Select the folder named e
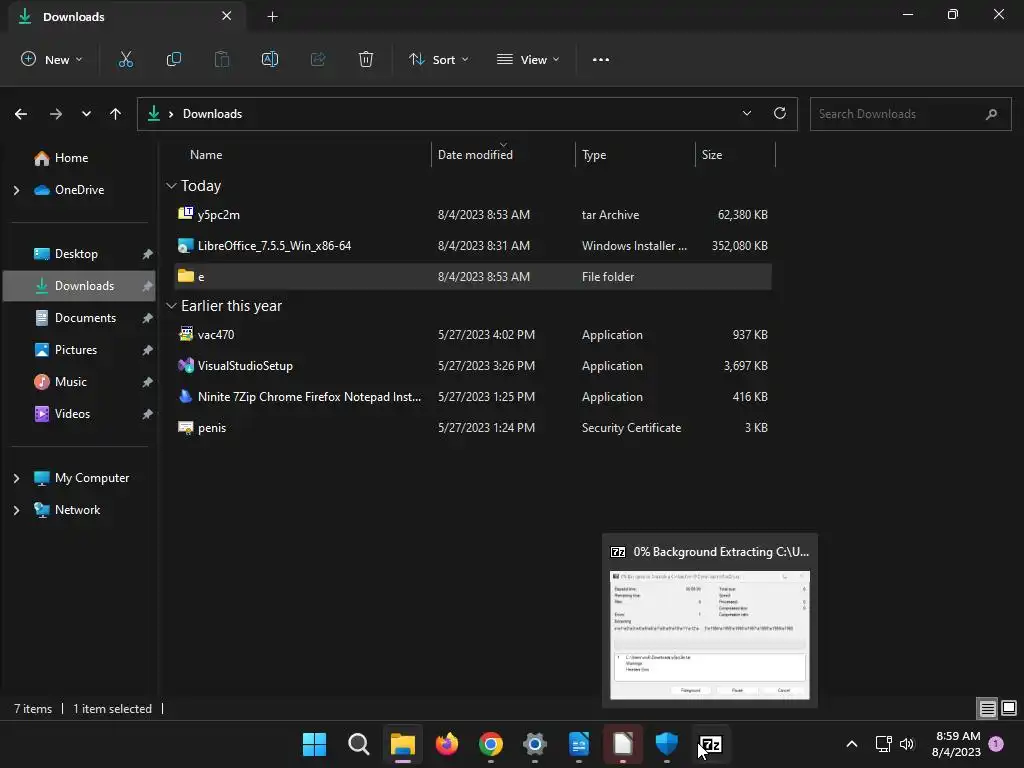 point(473,277)
